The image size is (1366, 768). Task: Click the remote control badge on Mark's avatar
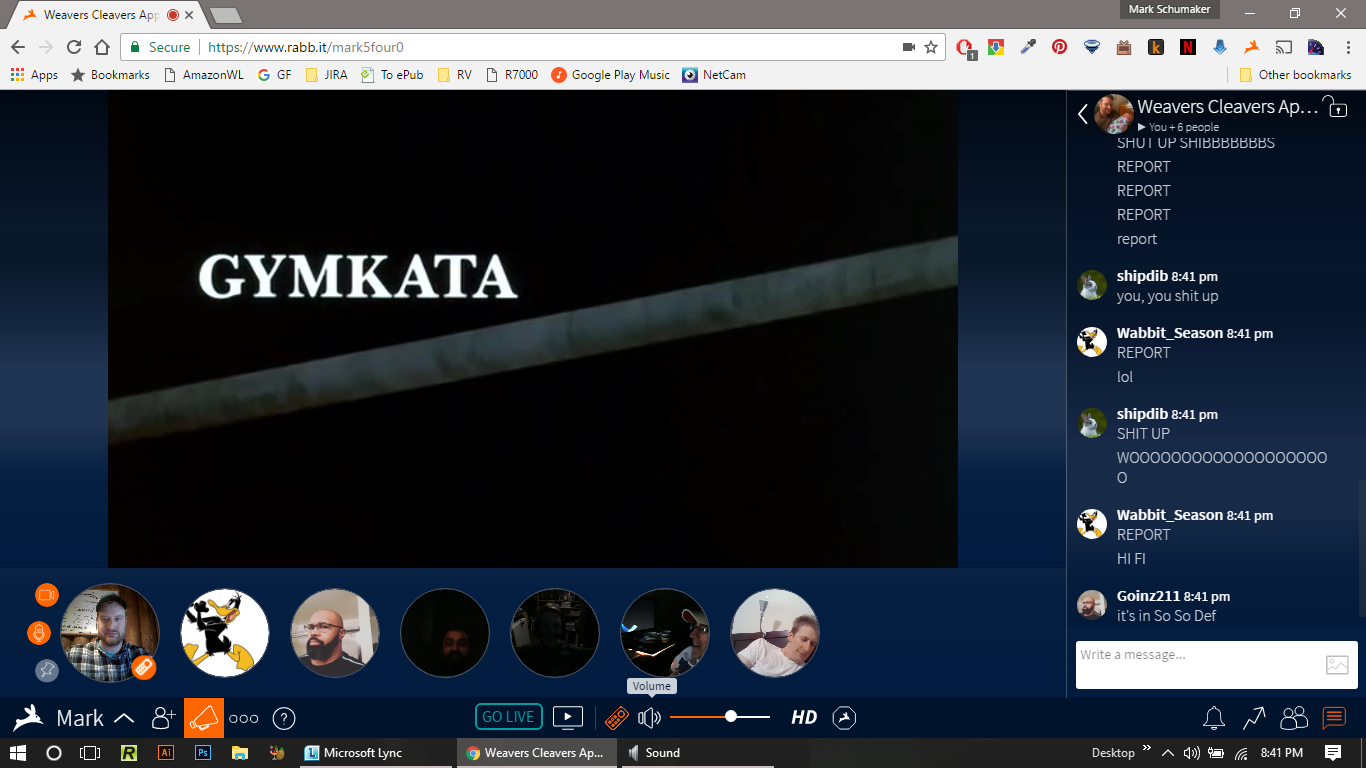(x=144, y=667)
